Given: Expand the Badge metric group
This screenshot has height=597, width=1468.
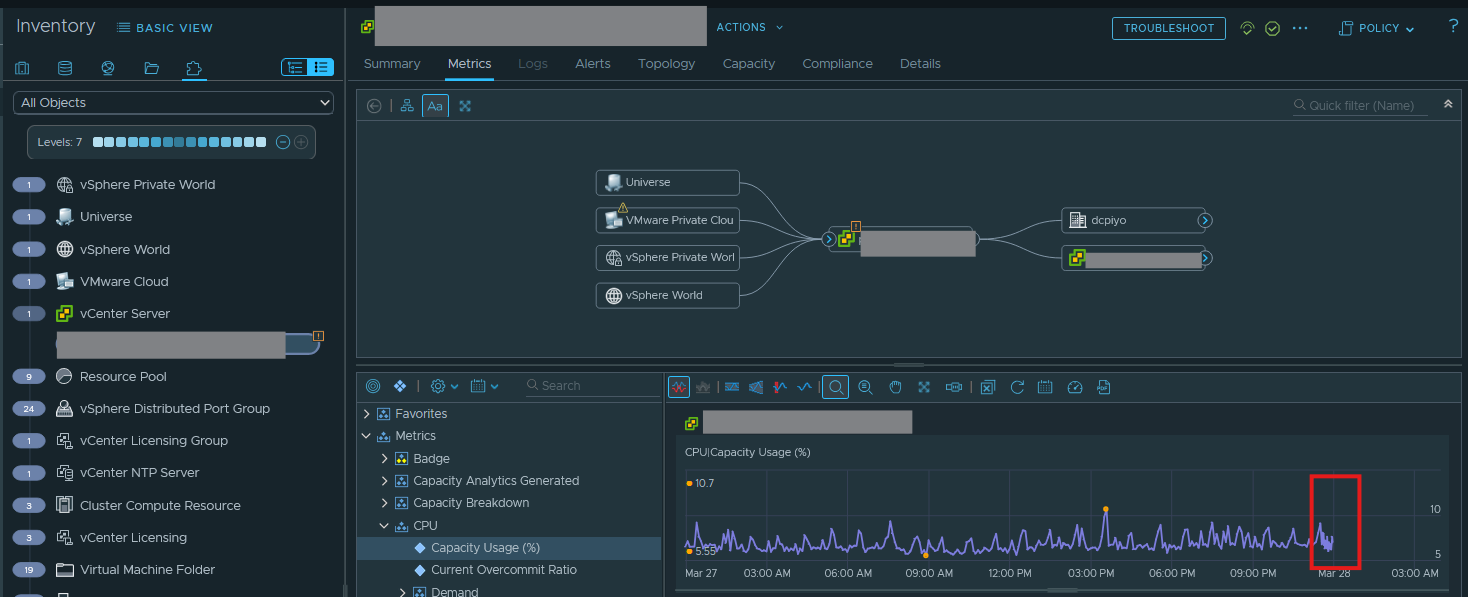Looking at the screenshot, I should pyautogui.click(x=385, y=459).
